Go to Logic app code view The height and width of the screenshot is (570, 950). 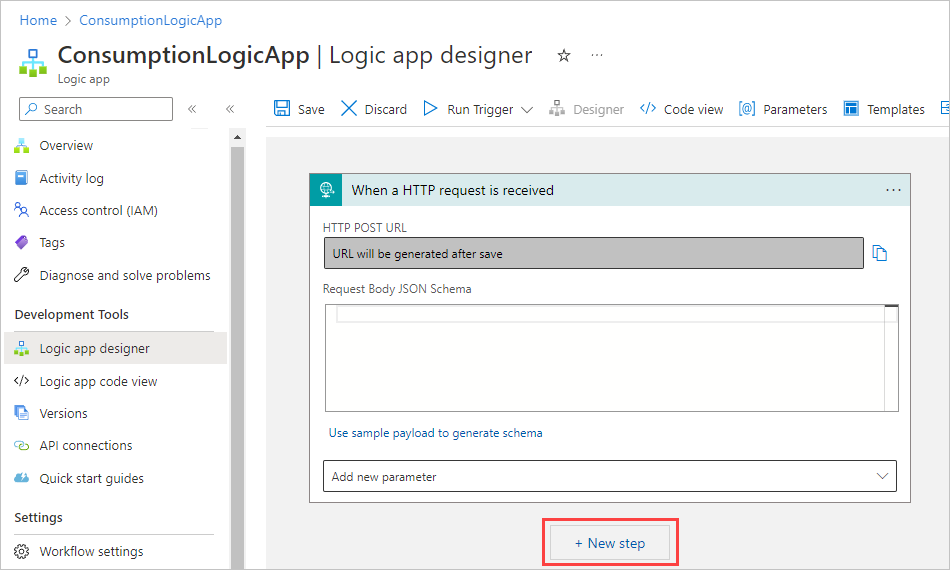(98, 381)
